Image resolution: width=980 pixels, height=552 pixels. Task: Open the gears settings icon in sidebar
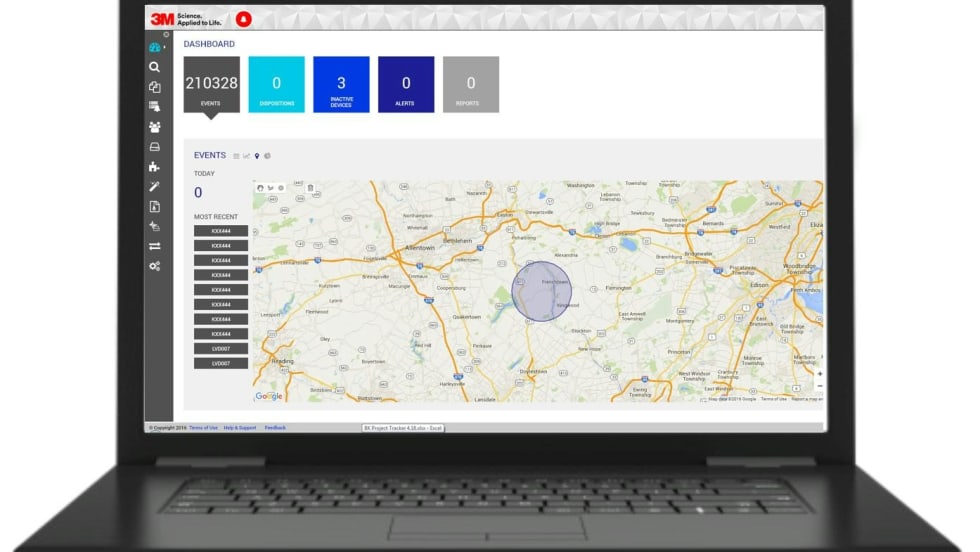(154, 266)
